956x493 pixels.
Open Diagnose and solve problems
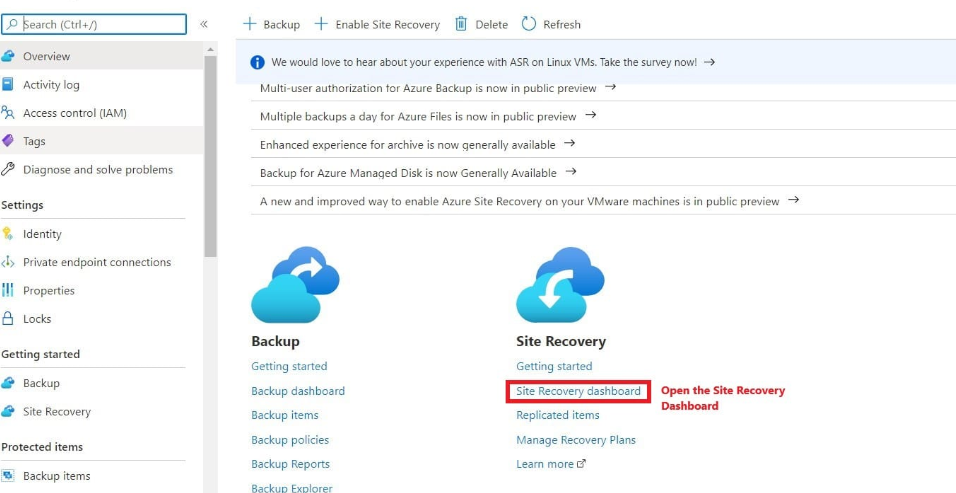tap(101, 169)
